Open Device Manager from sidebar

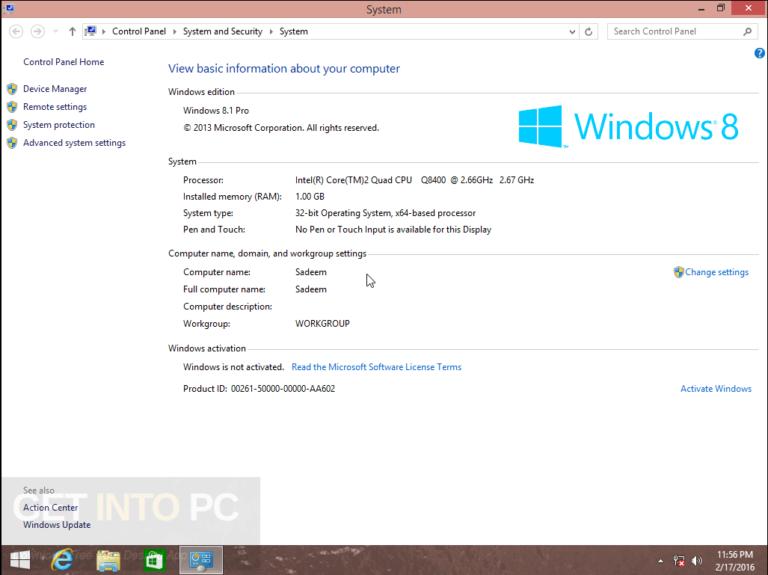pos(55,89)
